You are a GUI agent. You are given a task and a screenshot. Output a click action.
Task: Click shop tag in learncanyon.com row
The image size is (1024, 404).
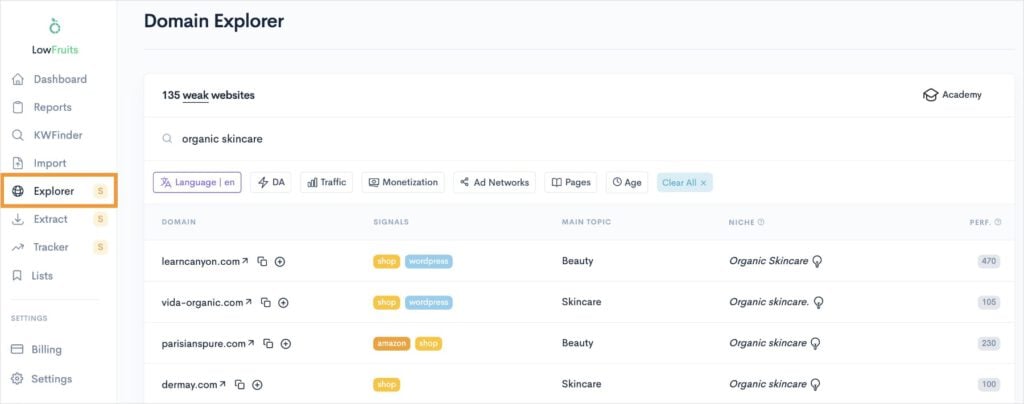tap(387, 262)
